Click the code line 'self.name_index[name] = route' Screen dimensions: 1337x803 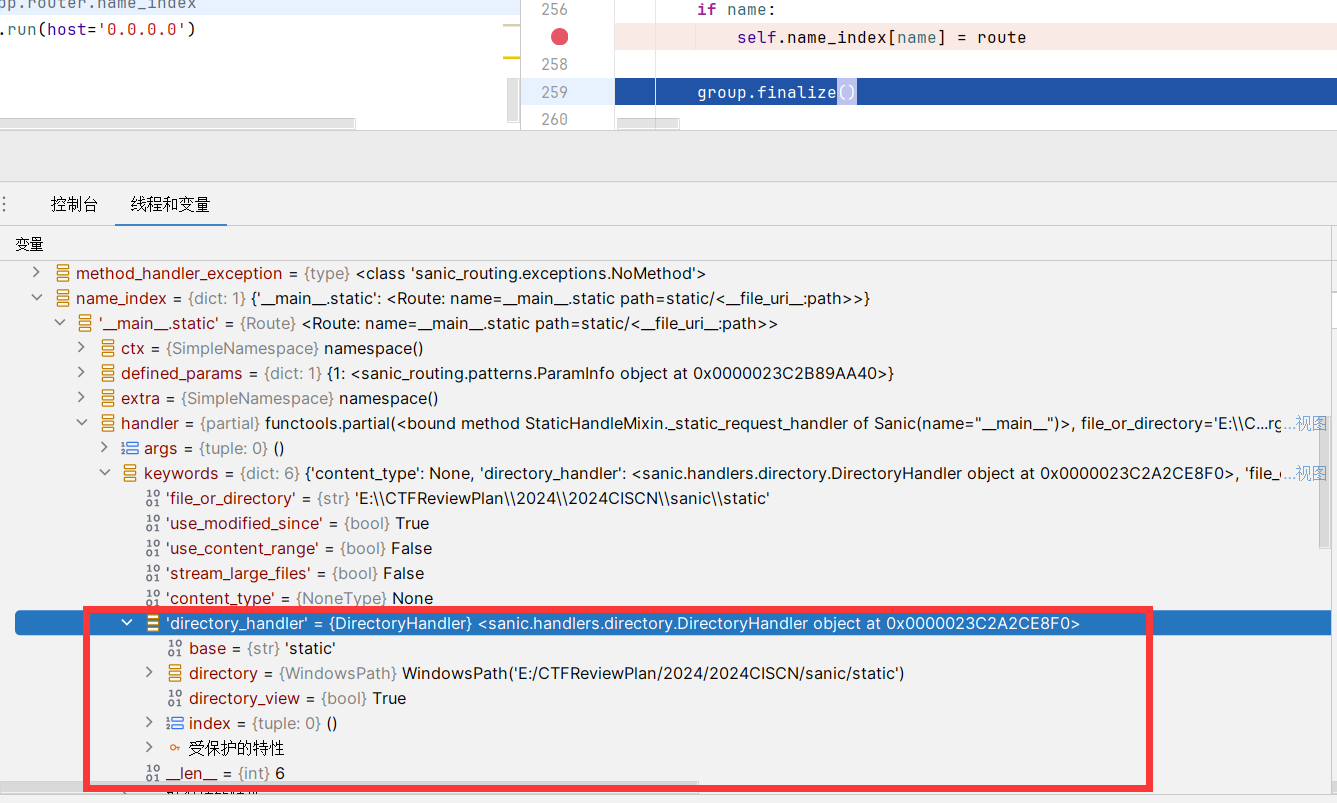(x=881, y=37)
